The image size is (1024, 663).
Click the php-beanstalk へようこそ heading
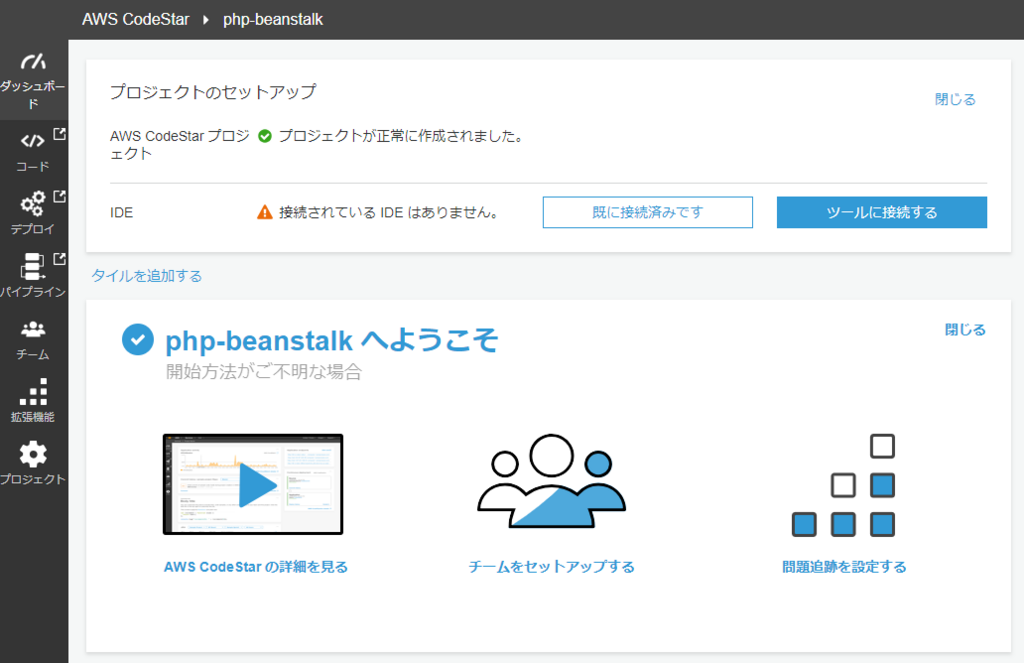(332, 340)
